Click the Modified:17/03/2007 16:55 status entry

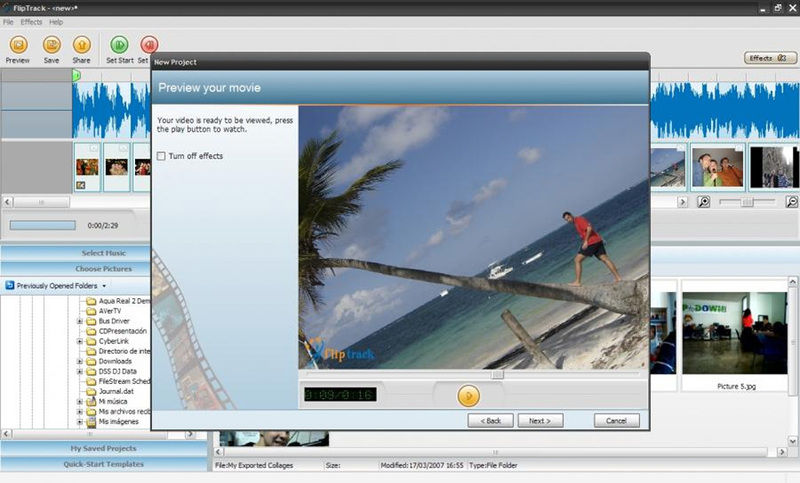422,465
